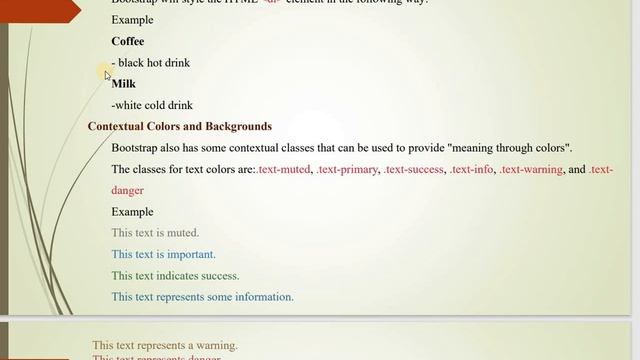Click 'This text represents a warning.' on next slide

[165, 345]
